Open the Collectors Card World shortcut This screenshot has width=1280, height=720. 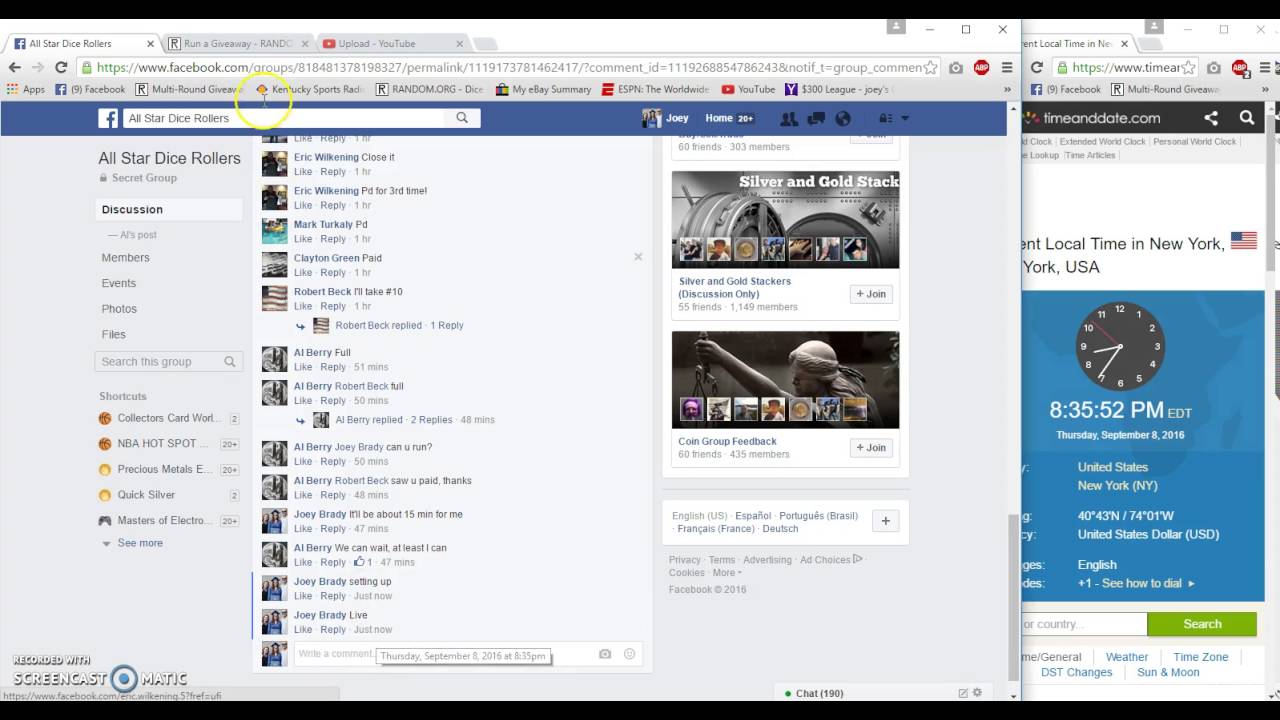[166, 418]
